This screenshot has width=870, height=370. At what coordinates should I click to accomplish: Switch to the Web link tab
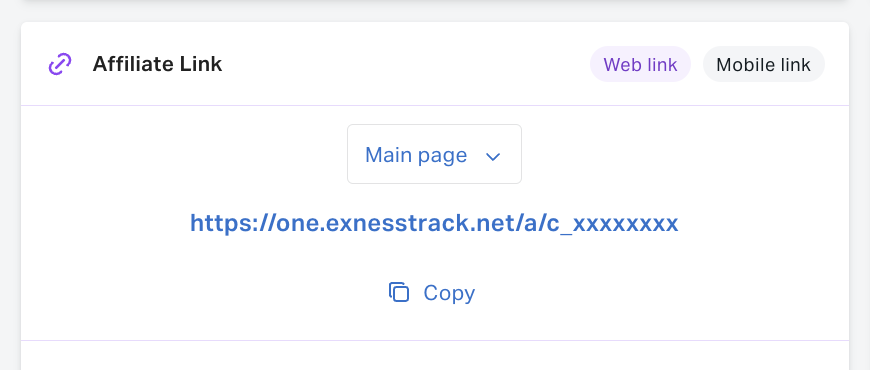pyautogui.click(x=640, y=64)
